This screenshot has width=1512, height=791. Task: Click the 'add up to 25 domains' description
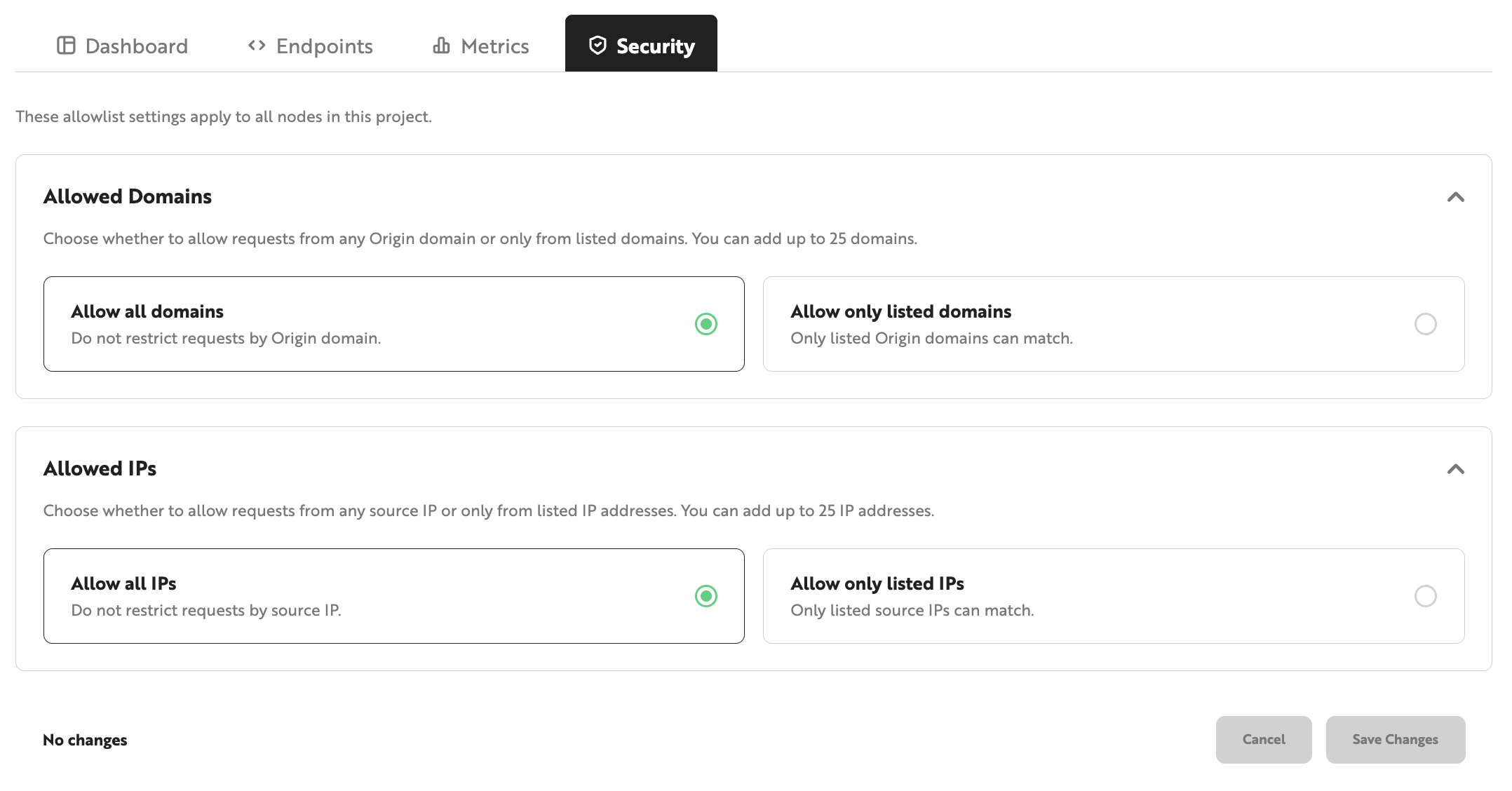pos(480,238)
